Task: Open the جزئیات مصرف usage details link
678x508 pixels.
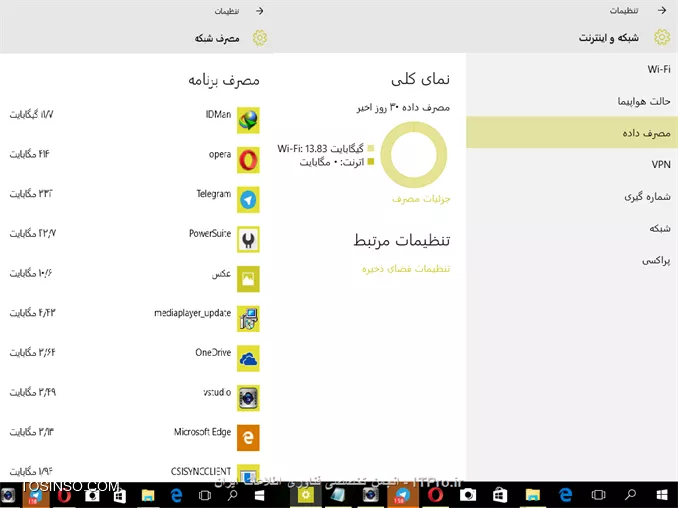Action: coord(421,199)
